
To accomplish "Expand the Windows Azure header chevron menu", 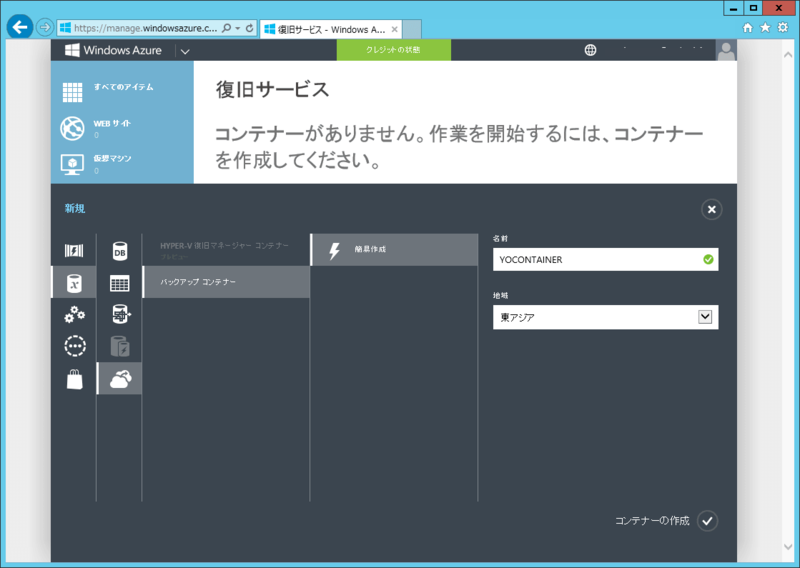I will (x=185, y=51).
